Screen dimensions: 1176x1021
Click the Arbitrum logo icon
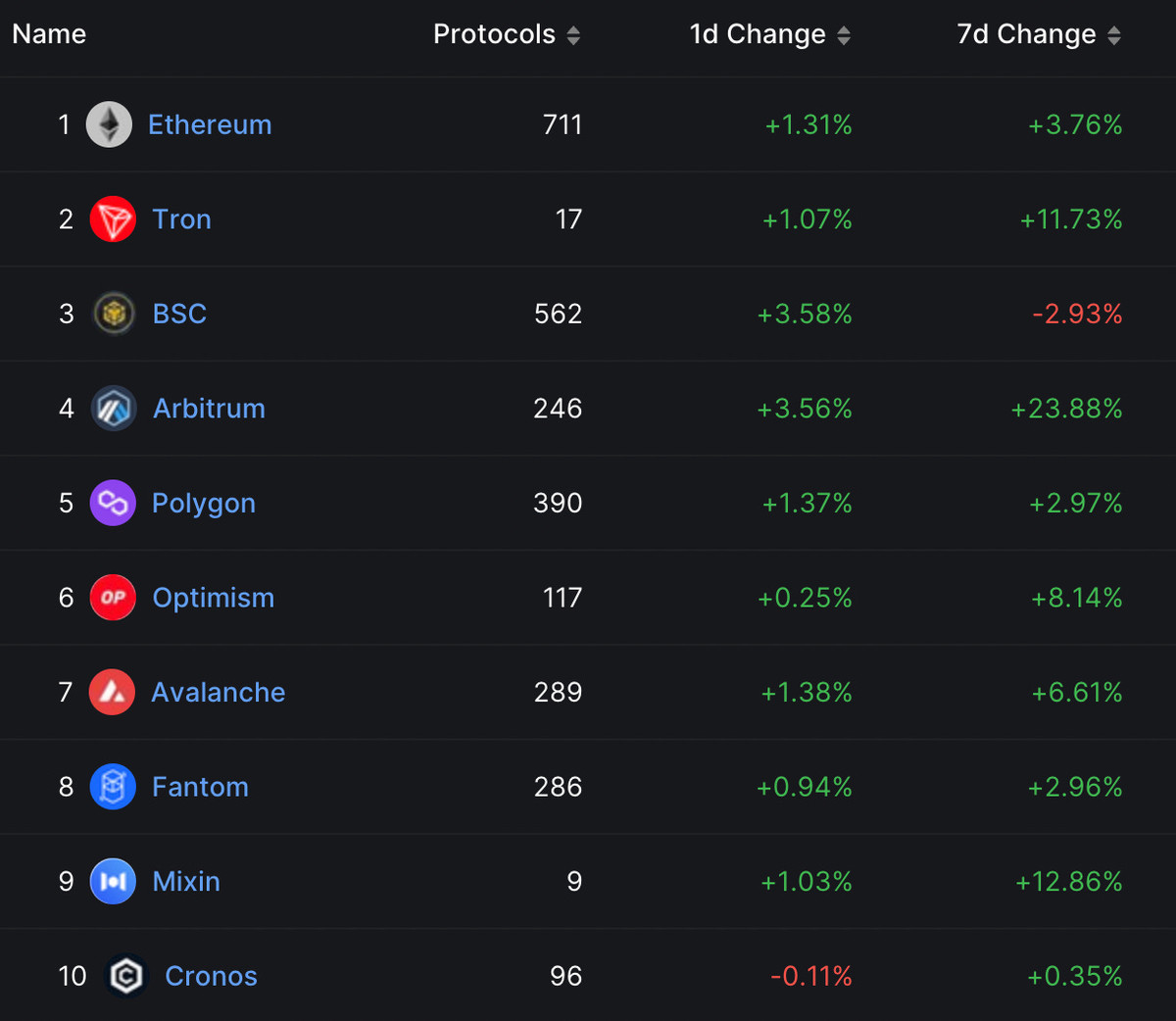(114, 409)
